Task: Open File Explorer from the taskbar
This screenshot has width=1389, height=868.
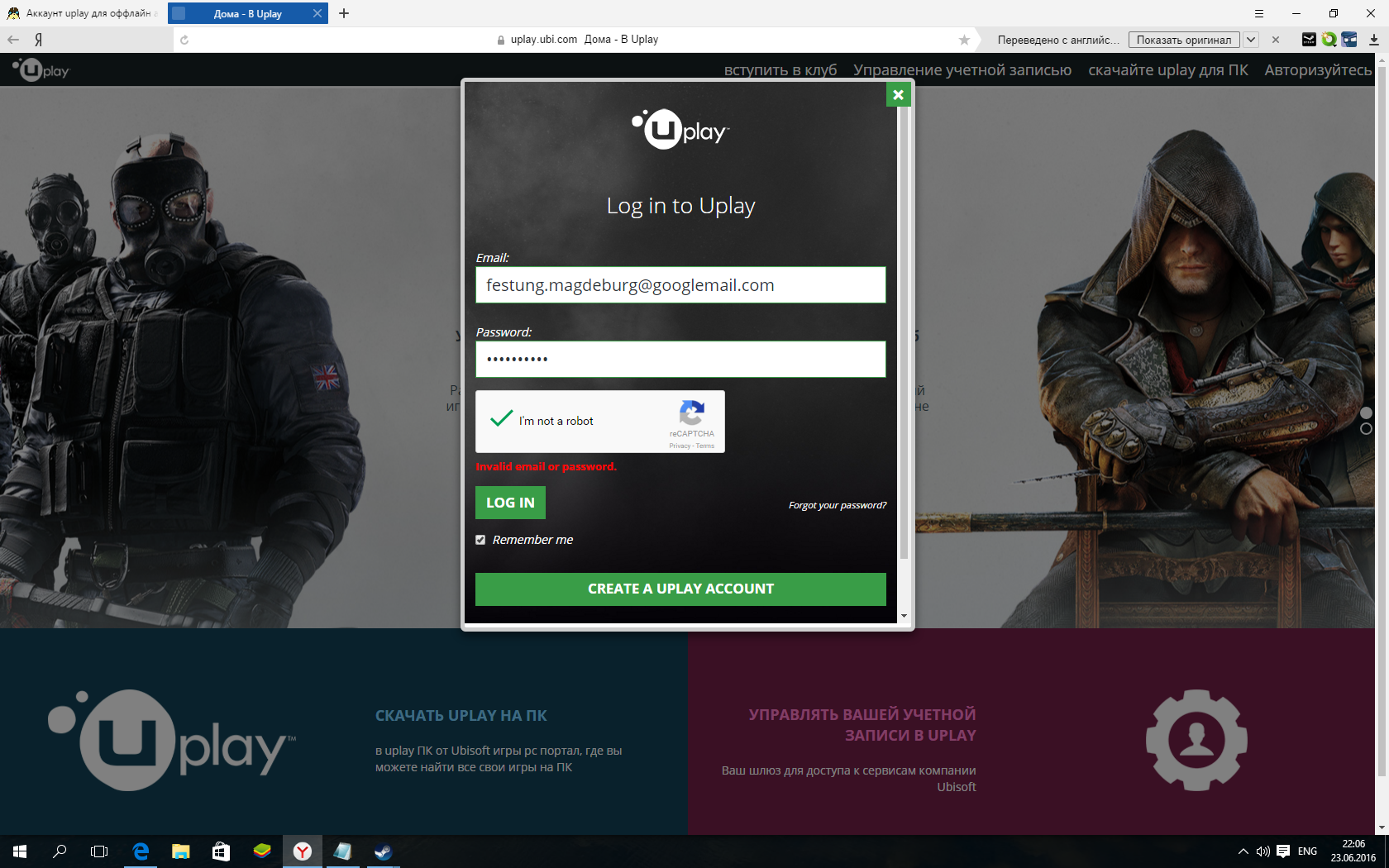Action: tap(180, 851)
